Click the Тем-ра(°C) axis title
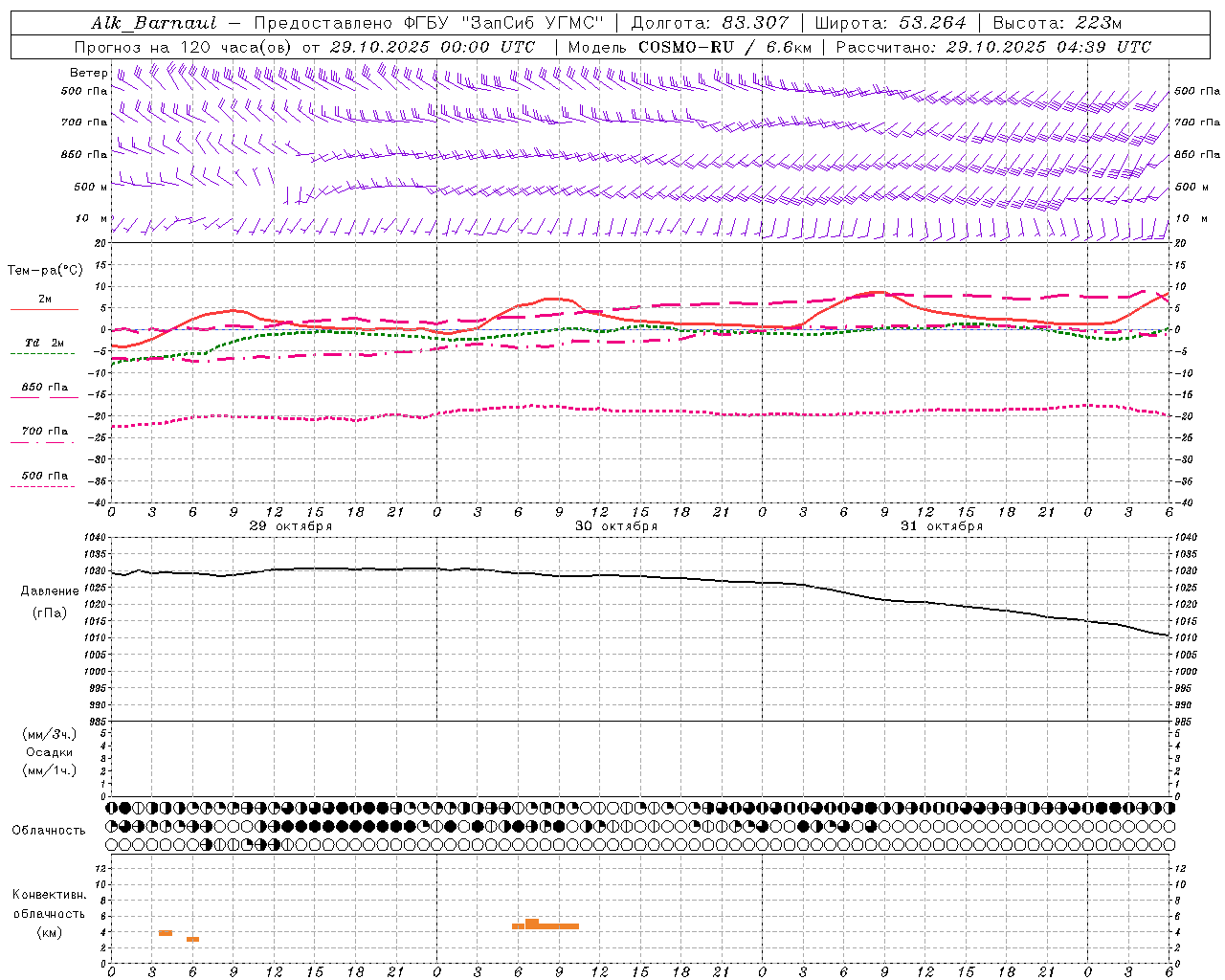The height and width of the screenshot is (980, 1225). tap(45, 271)
